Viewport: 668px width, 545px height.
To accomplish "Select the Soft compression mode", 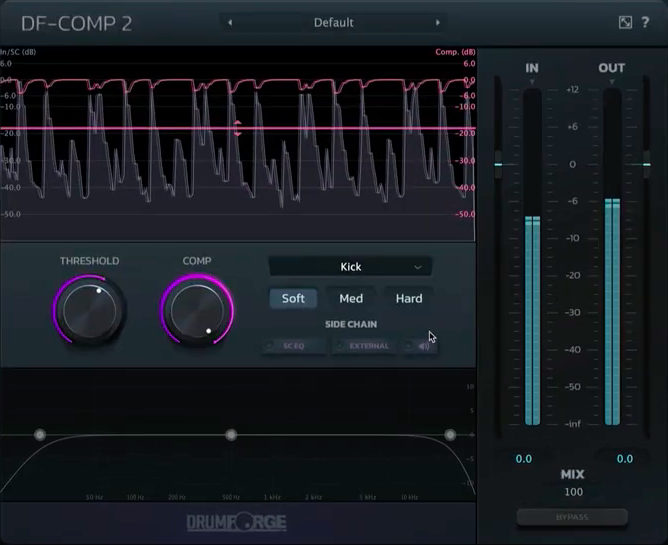I will (x=293, y=298).
